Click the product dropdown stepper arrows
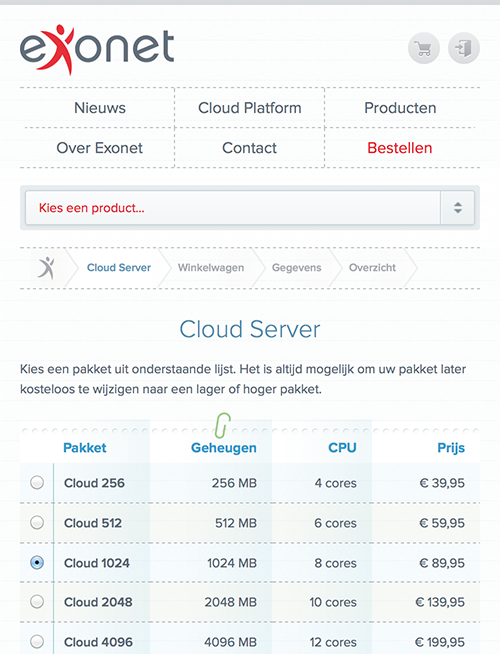The width and height of the screenshot is (500, 654). point(457,208)
